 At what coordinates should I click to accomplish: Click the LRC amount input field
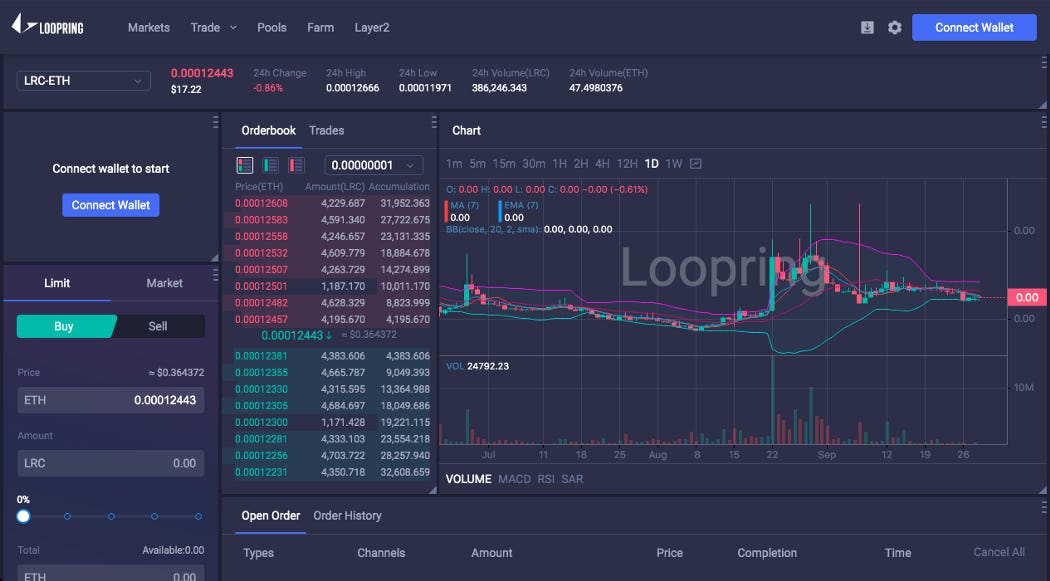pyautogui.click(x=110, y=463)
